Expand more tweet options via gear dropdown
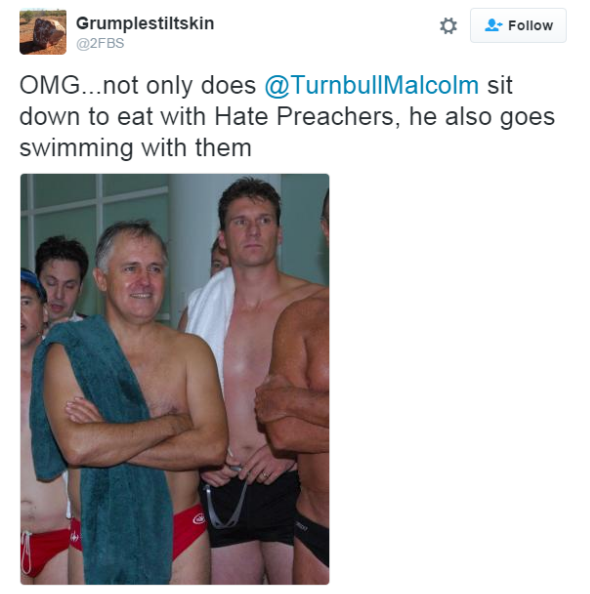Screen dimensions: 590x594 [448, 26]
